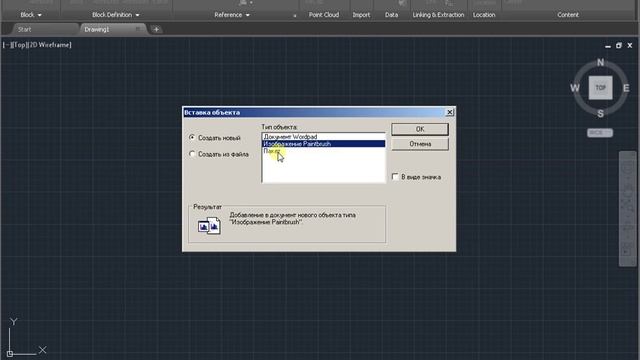The width and height of the screenshot is (640, 360).
Task: Open the Location ribbon panel
Action: pos(484,15)
